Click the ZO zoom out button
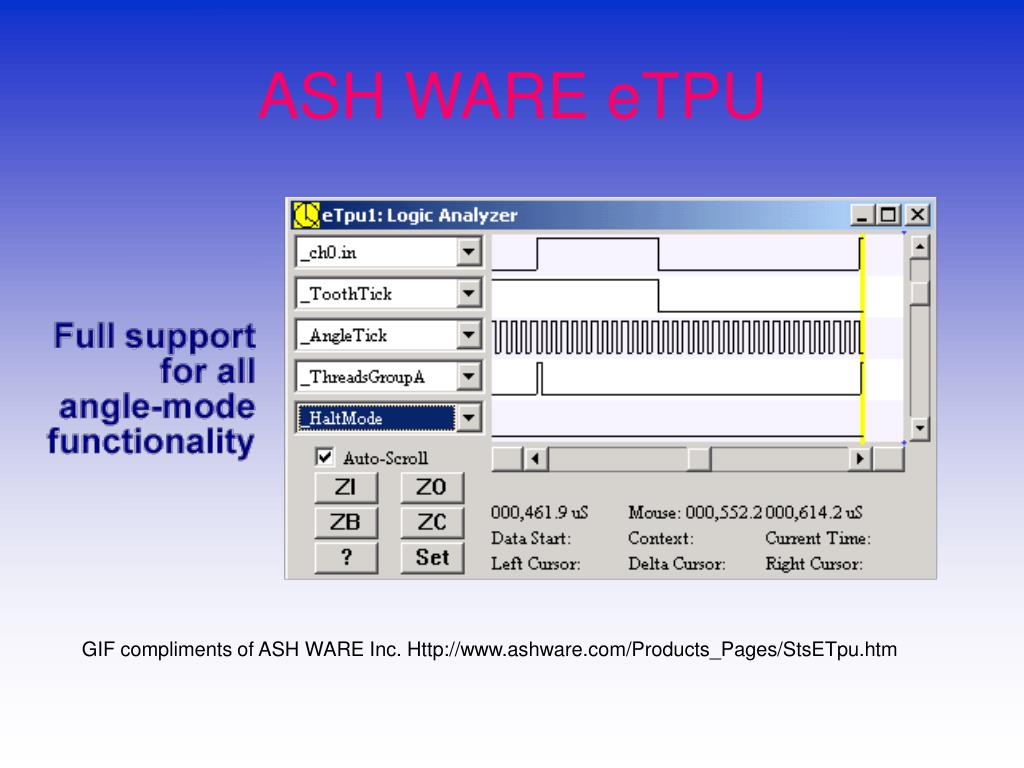 coord(432,487)
